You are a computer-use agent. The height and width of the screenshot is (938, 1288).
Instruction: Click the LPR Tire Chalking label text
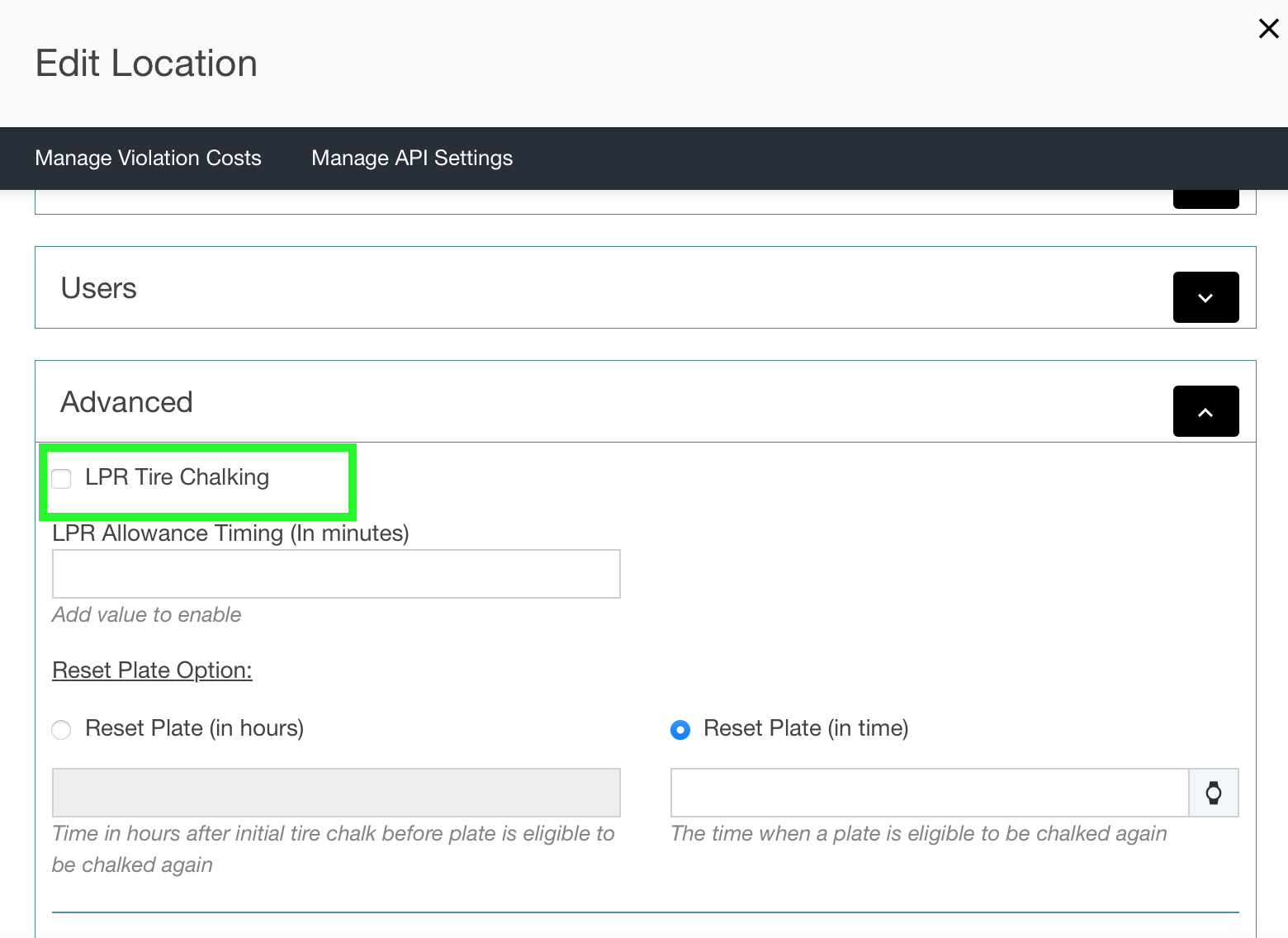click(177, 477)
